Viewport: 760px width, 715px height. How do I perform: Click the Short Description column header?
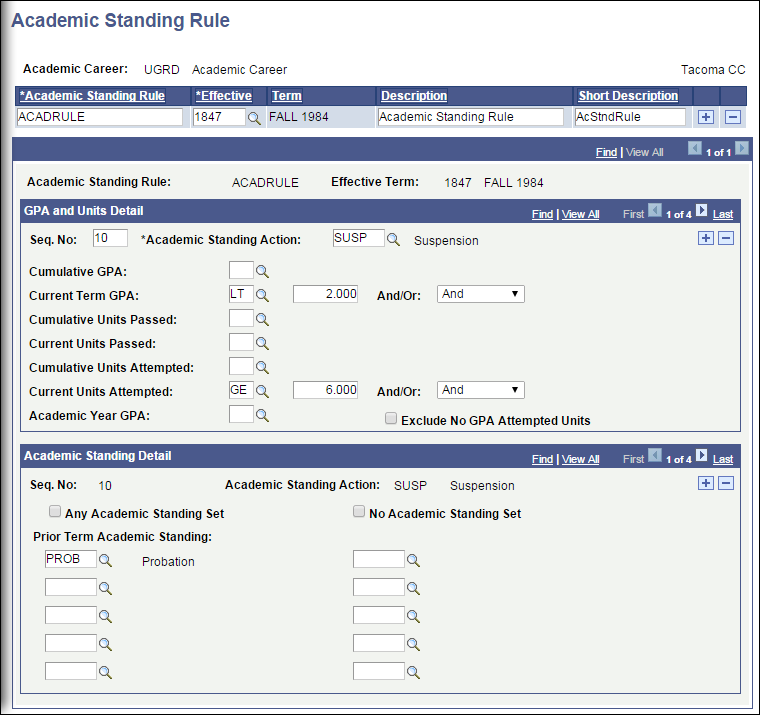point(628,95)
